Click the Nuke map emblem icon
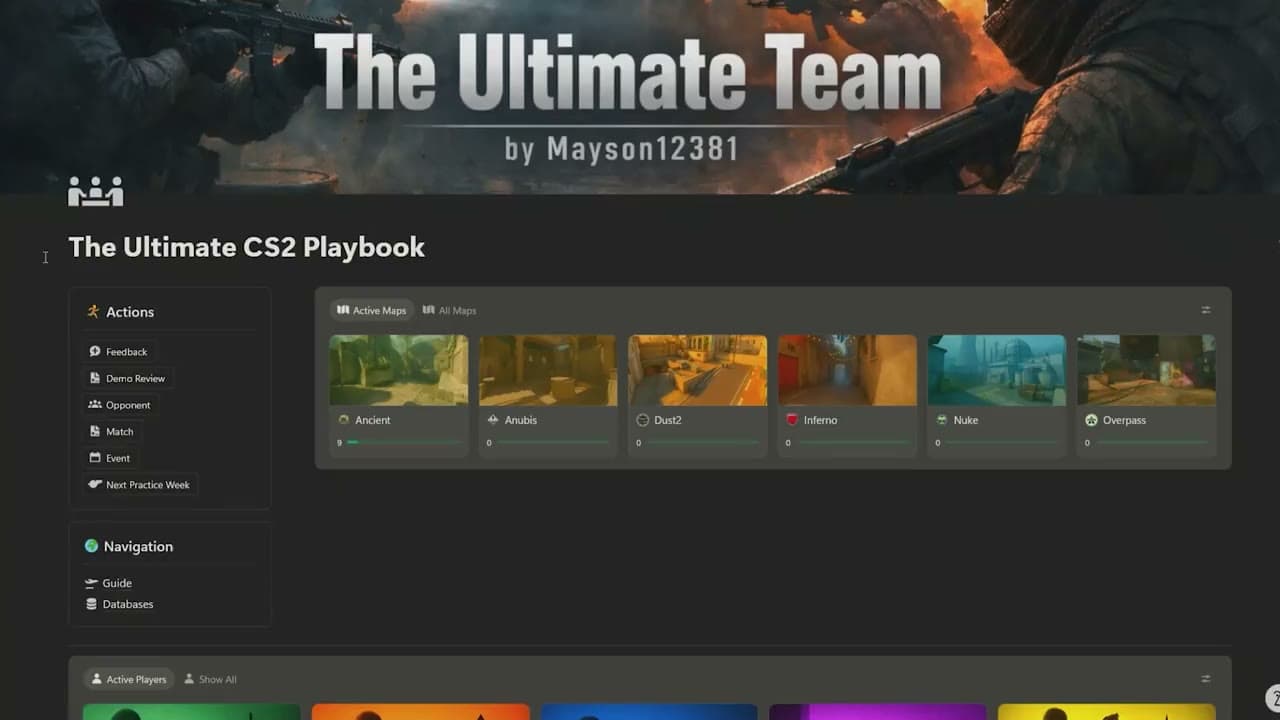Viewport: 1280px width, 720px height. pos(941,420)
